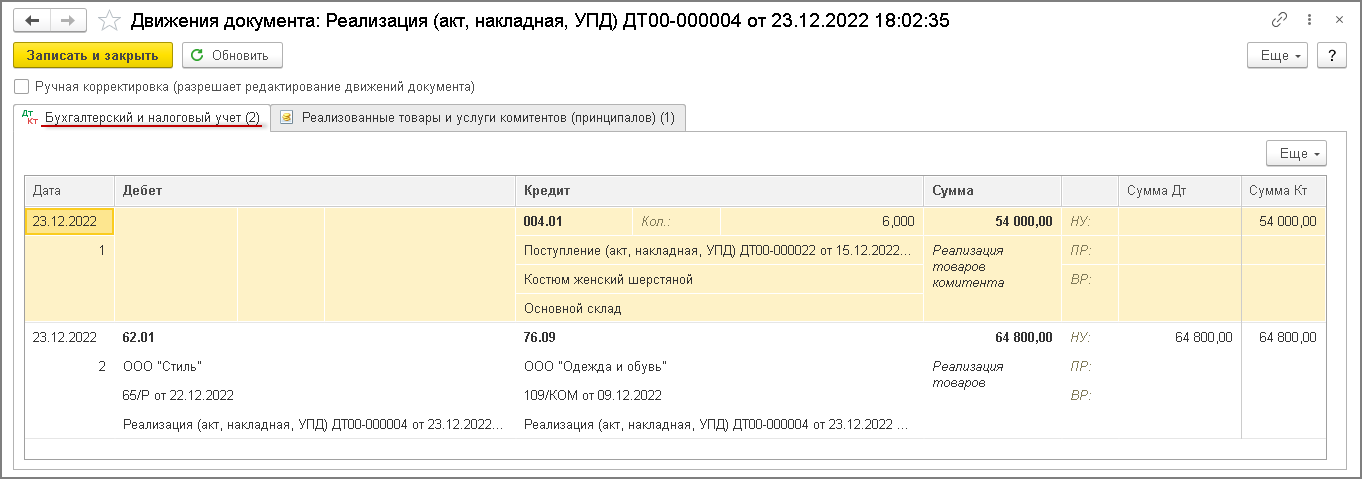This screenshot has height=479, width=1362.
Task: Click the credit account 76.09 cell
Action: coord(538,337)
